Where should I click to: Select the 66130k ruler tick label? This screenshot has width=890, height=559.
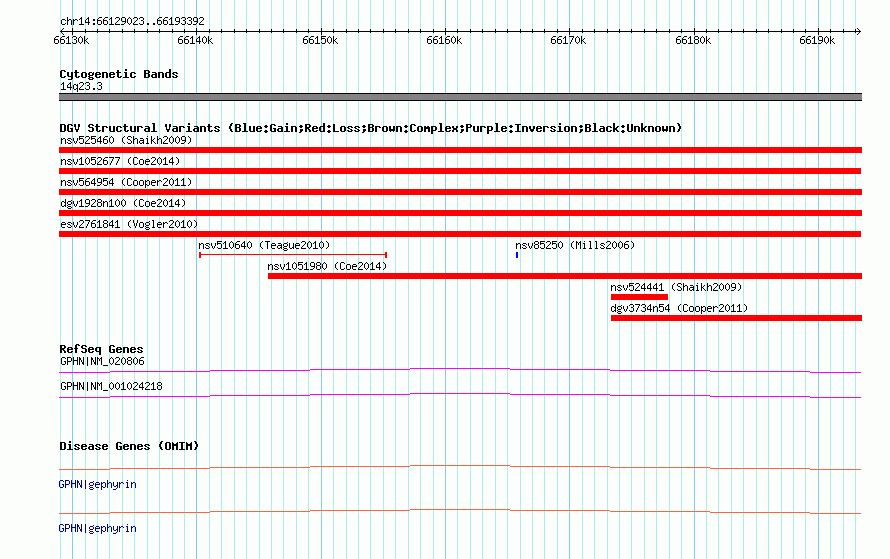click(x=71, y=40)
